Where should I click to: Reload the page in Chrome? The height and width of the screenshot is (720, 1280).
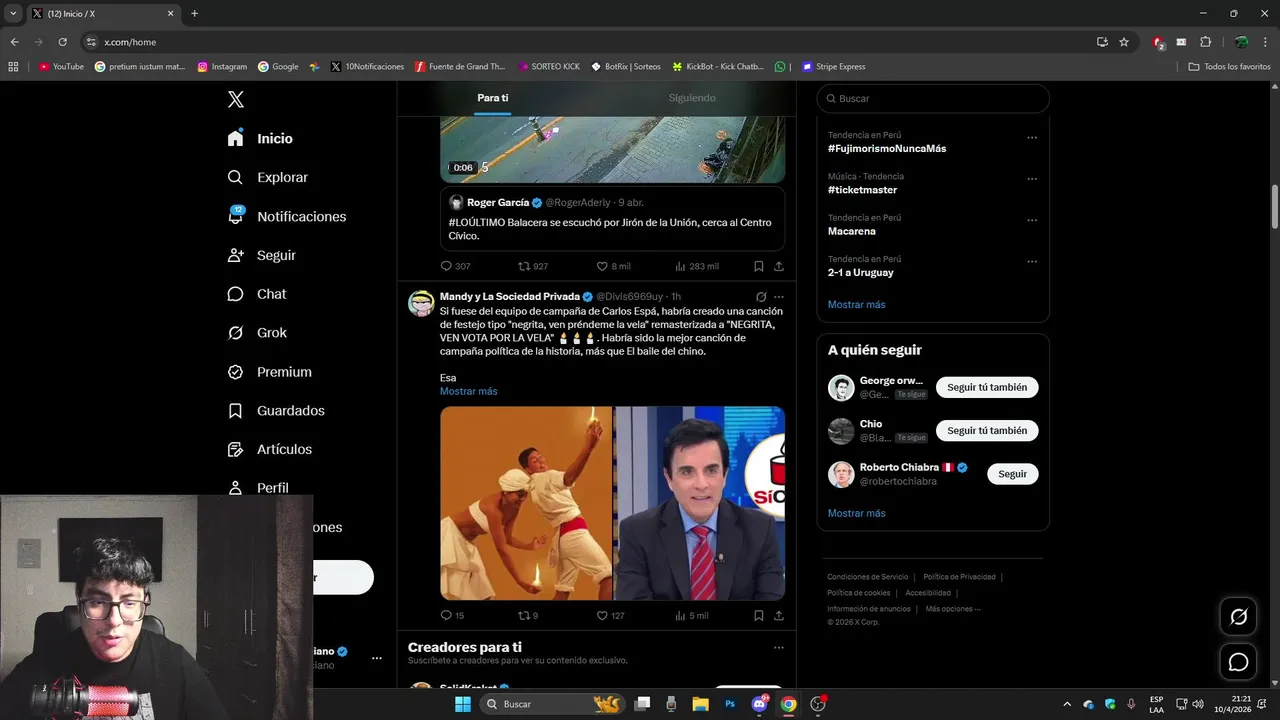62,42
